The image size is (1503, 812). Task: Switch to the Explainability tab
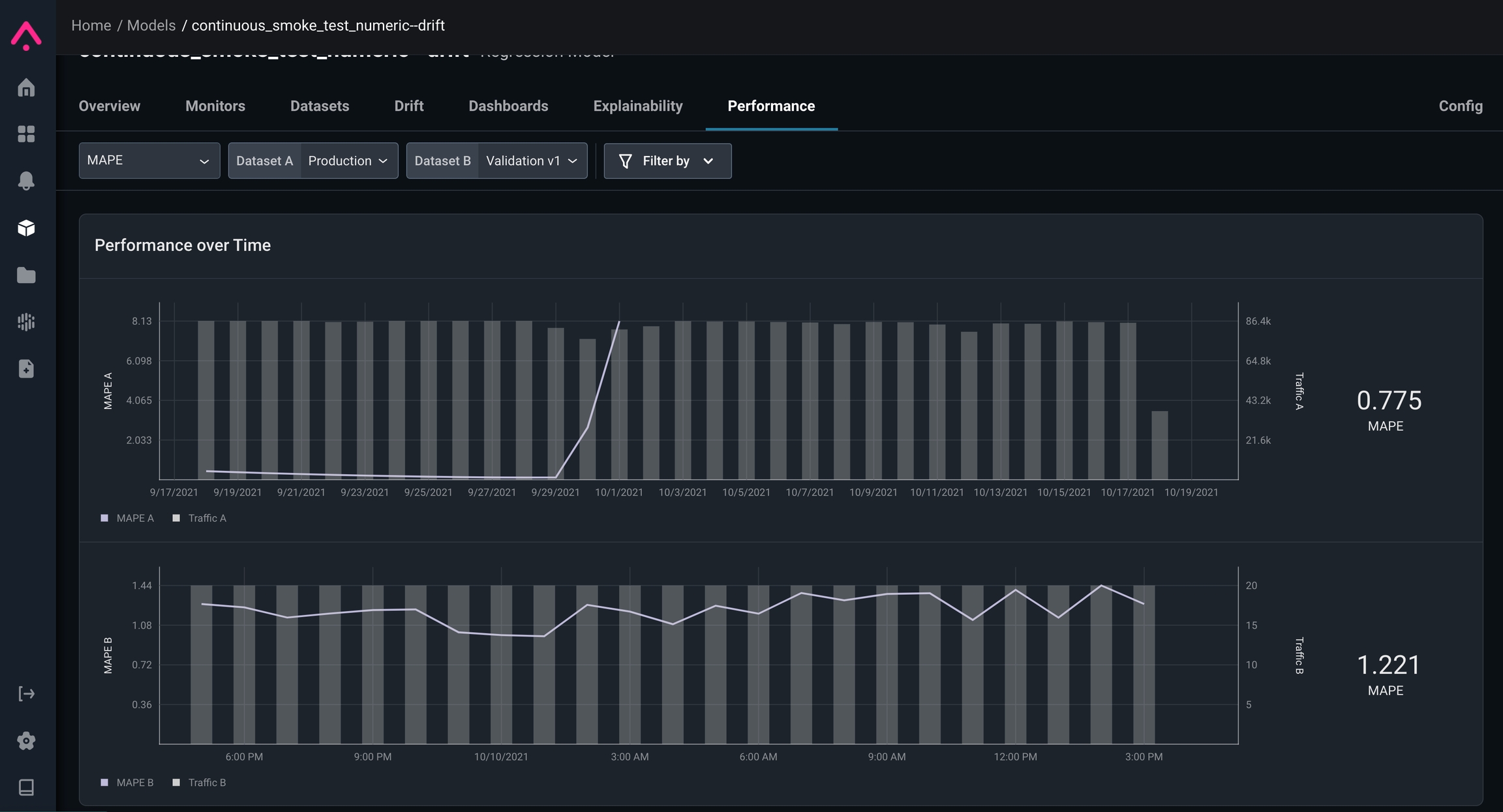[x=637, y=106]
